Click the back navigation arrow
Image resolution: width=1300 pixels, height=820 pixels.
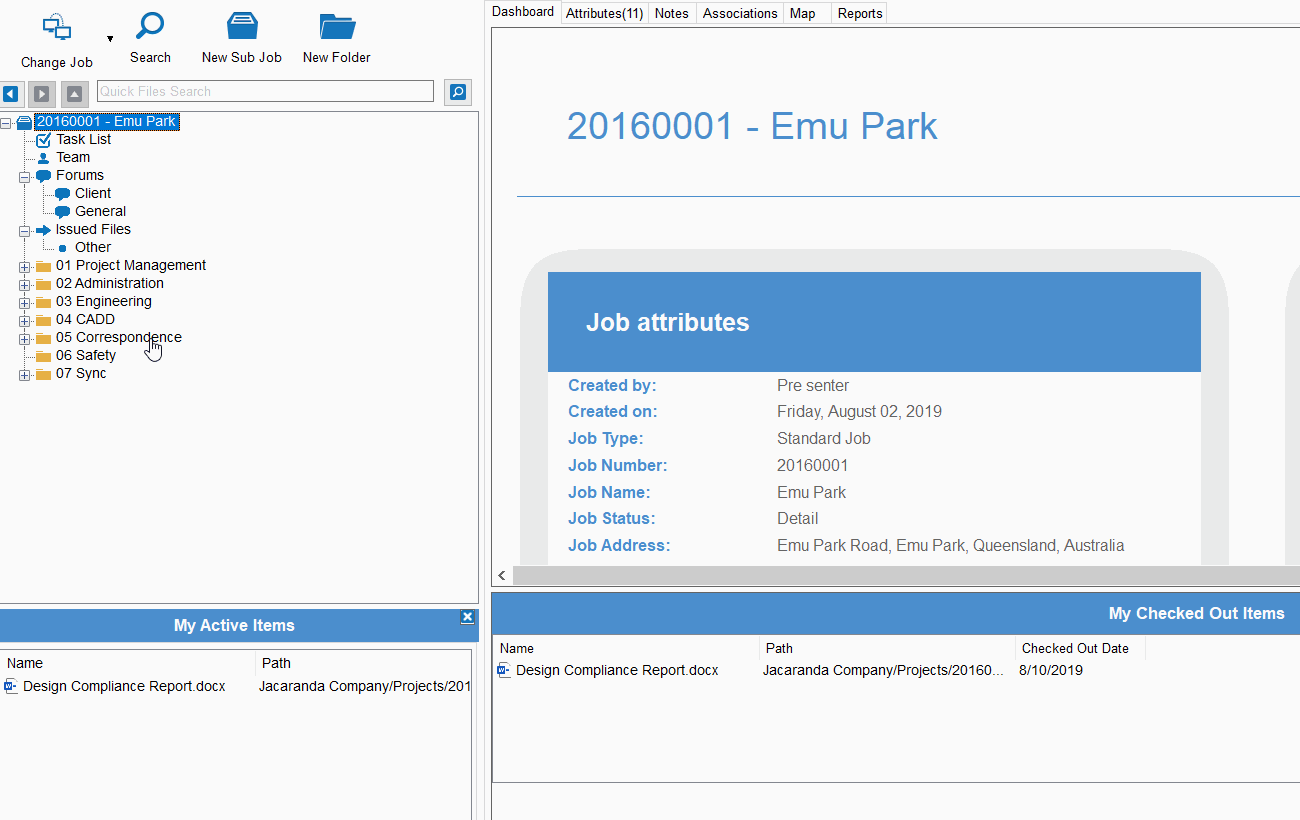[x=11, y=93]
